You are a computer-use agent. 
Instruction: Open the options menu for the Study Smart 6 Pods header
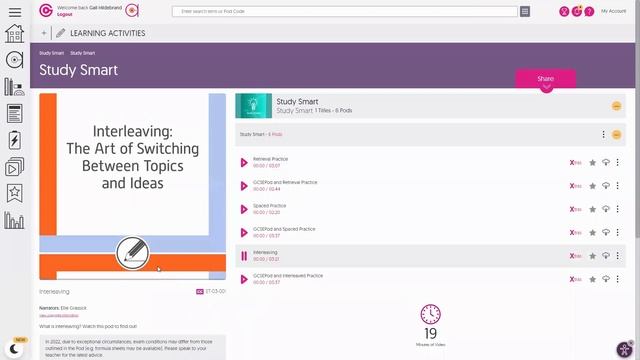click(x=603, y=134)
